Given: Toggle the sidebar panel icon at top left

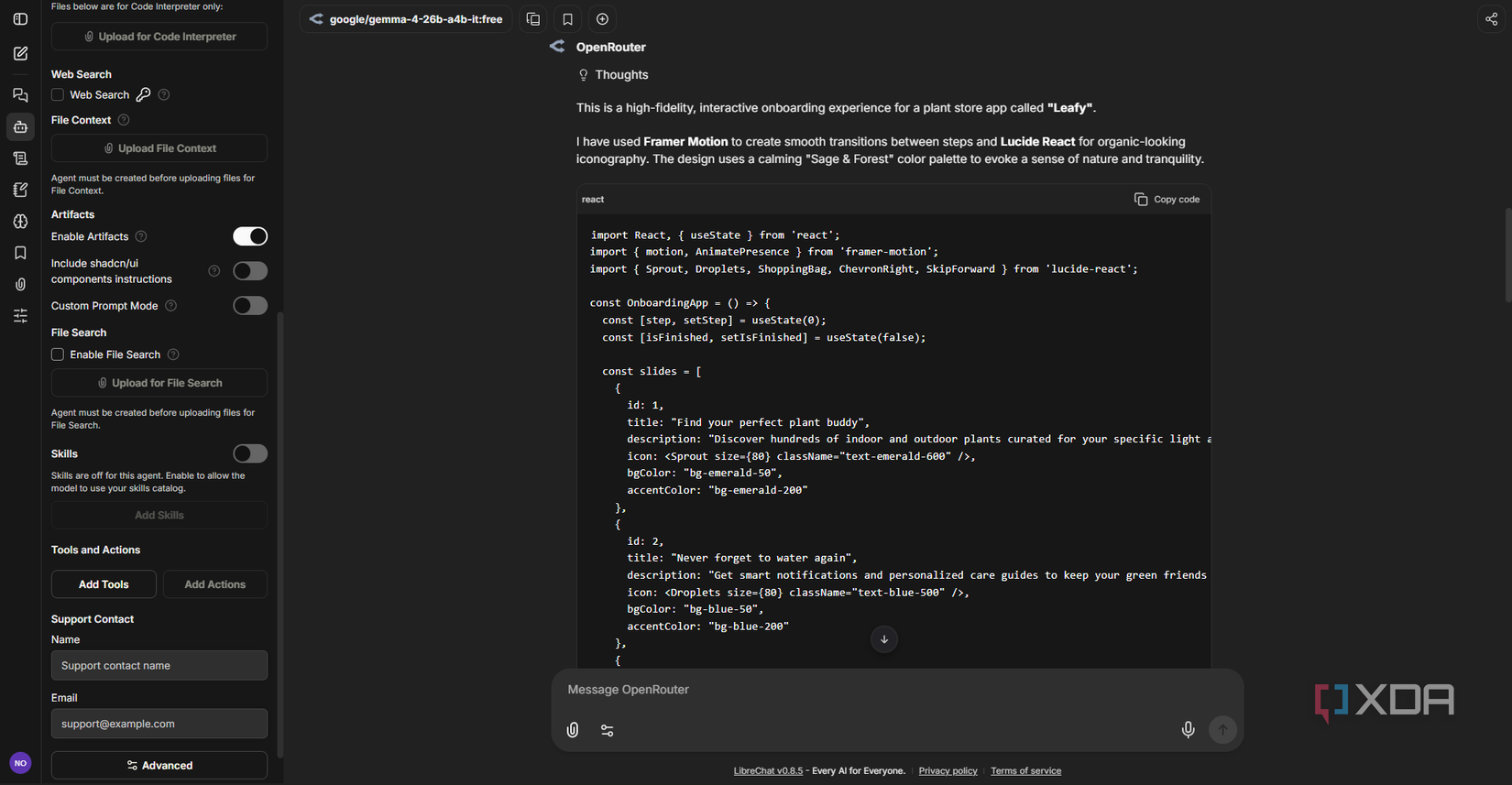Looking at the screenshot, I should click(20, 19).
